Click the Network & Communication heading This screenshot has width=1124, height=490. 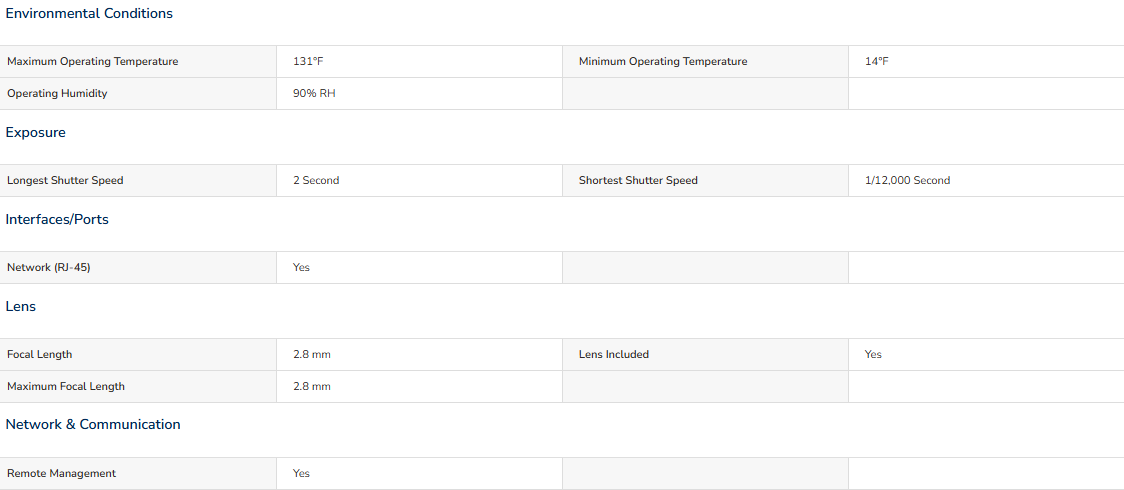[93, 424]
